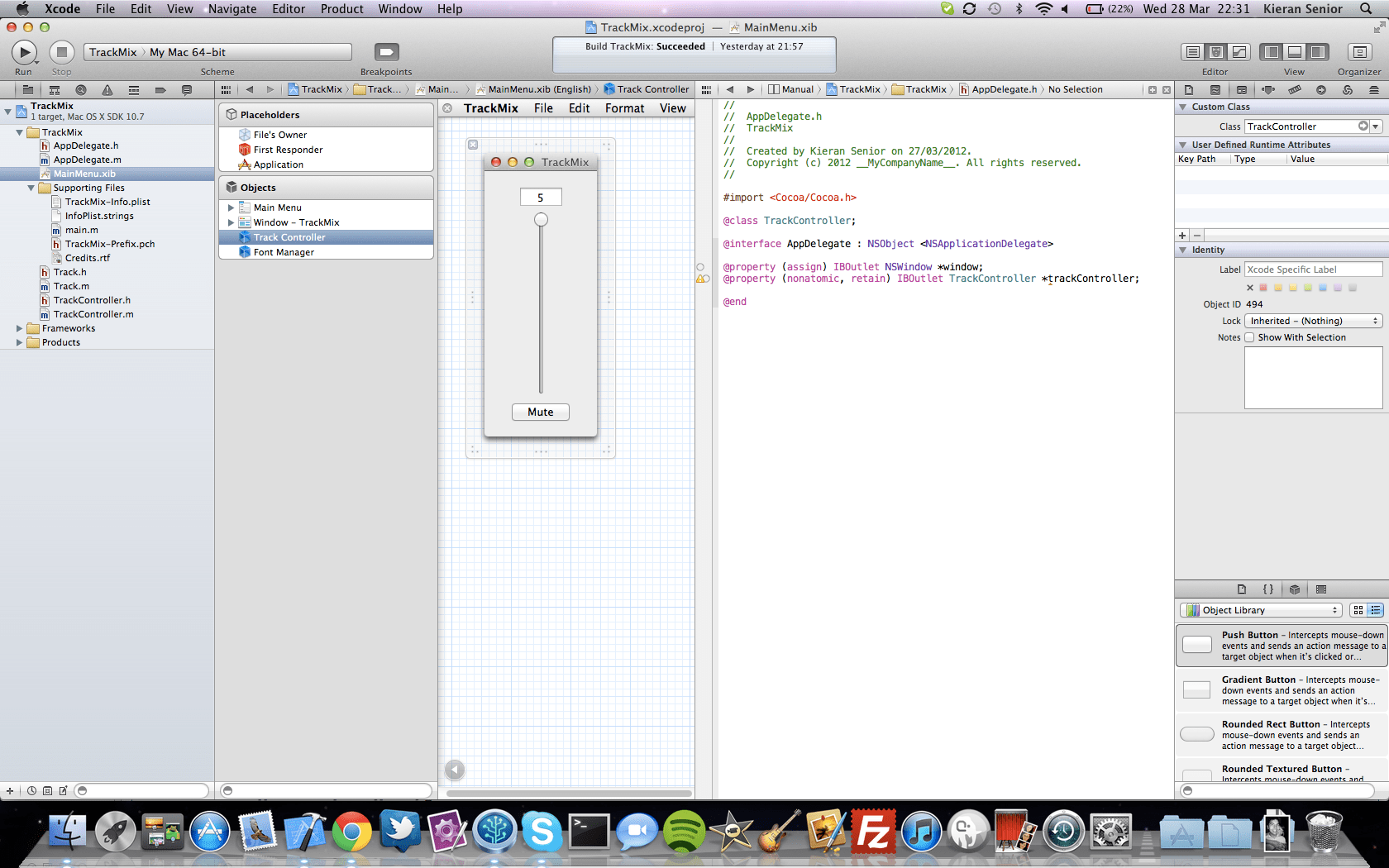The width and height of the screenshot is (1389, 868).
Task: Collapse the TrackMix project root
Action: tap(7, 110)
